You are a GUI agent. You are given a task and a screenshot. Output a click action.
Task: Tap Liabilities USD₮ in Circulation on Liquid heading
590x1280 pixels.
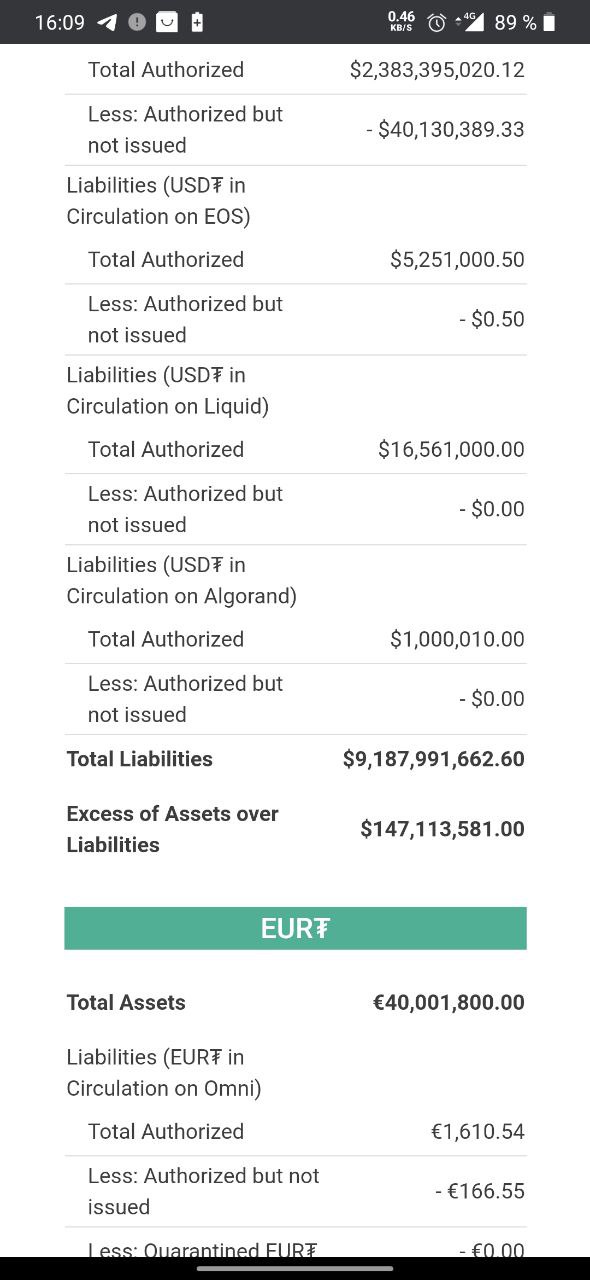(x=168, y=391)
